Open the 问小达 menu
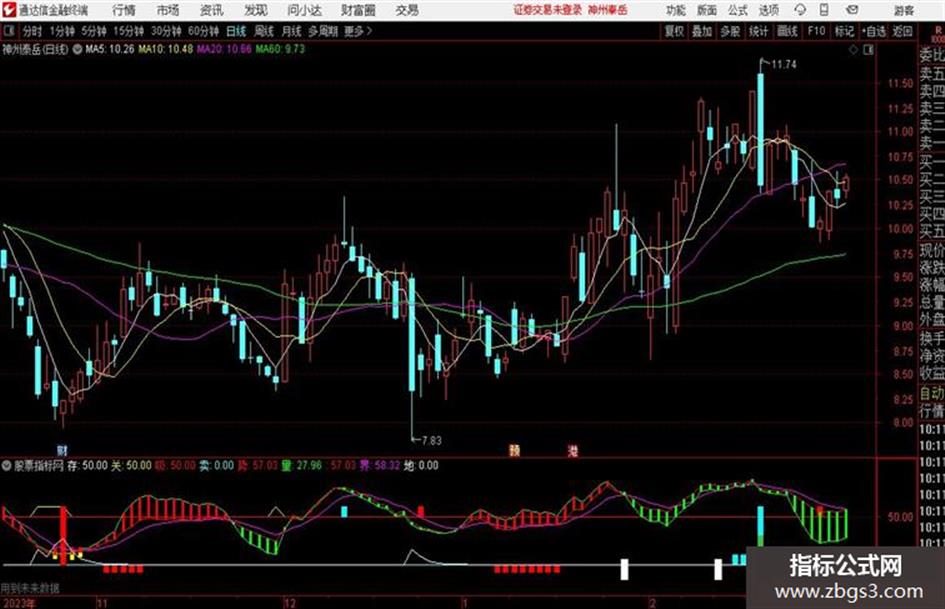The image size is (945, 609). pos(304,10)
